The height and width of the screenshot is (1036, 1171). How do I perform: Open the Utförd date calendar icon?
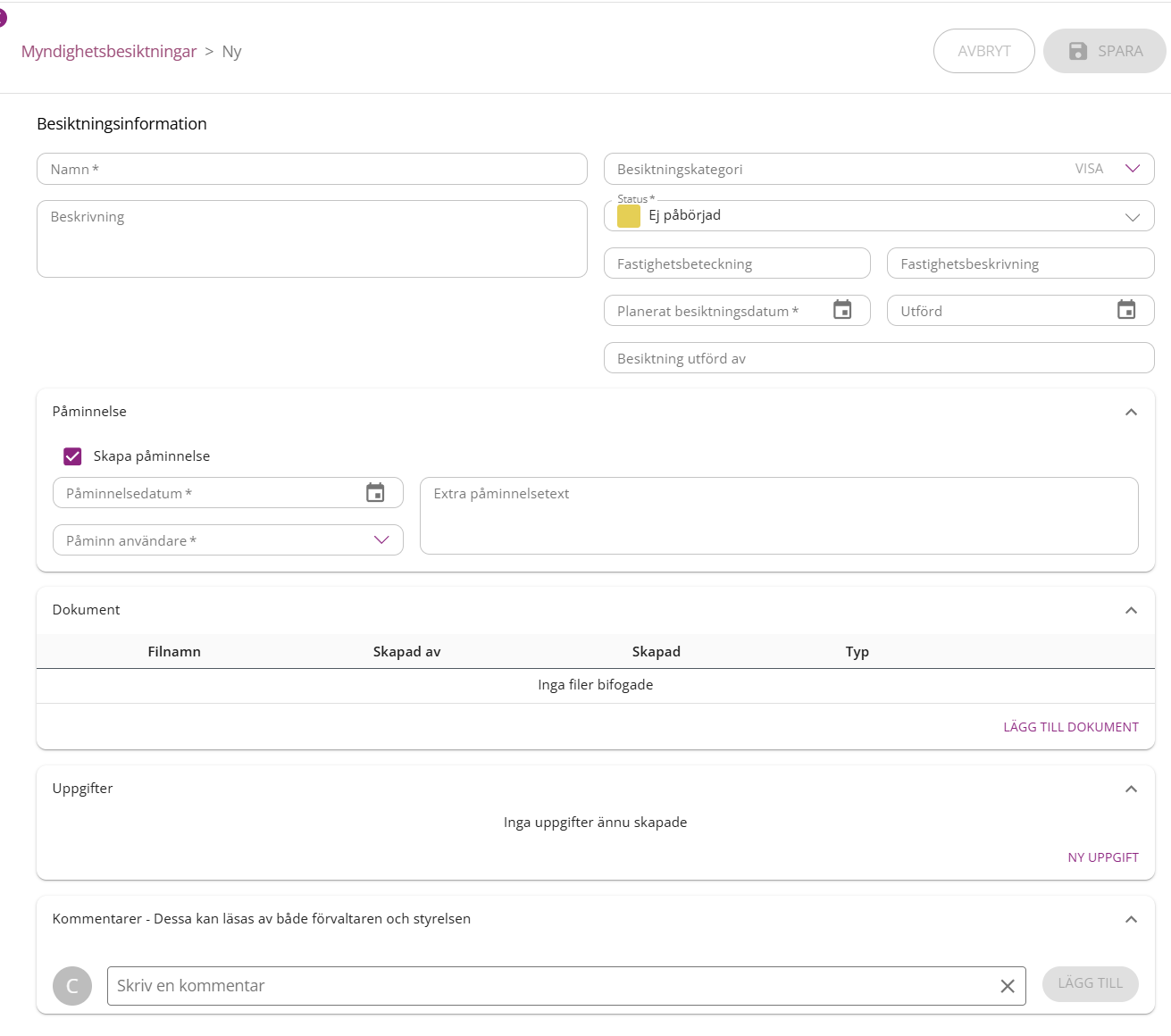[1126, 310]
